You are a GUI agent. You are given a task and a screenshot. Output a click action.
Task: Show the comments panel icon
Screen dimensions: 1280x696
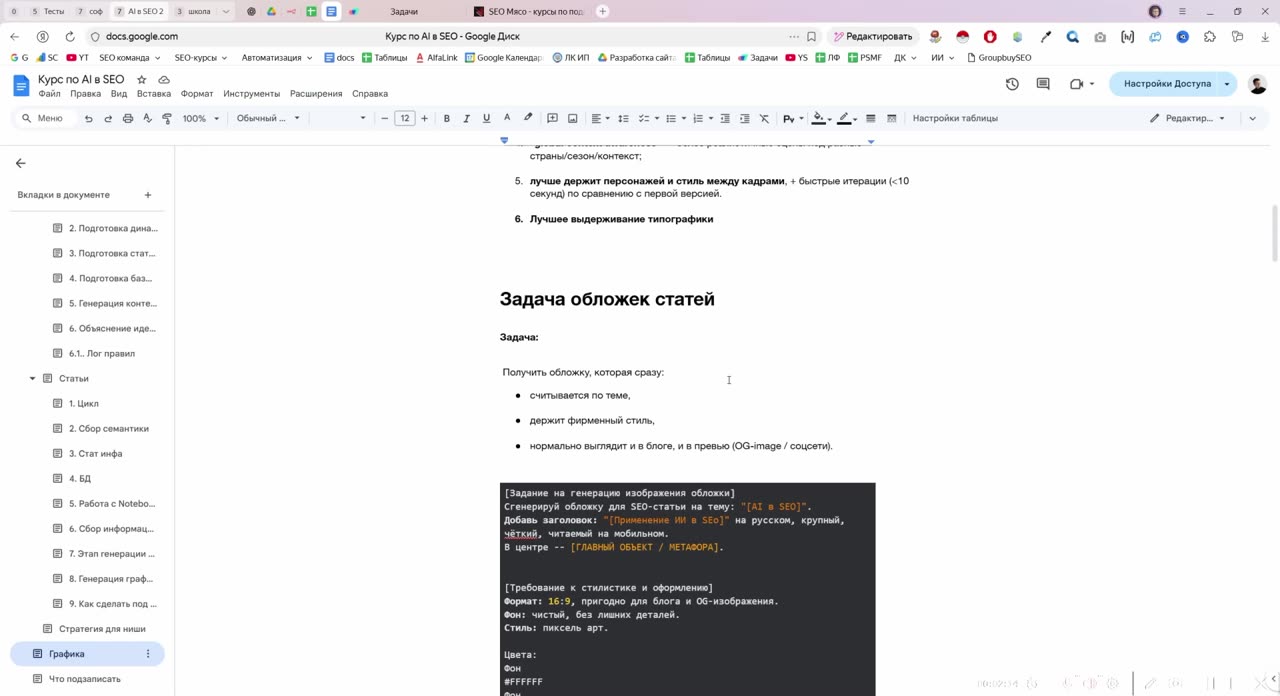tap(1043, 84)
